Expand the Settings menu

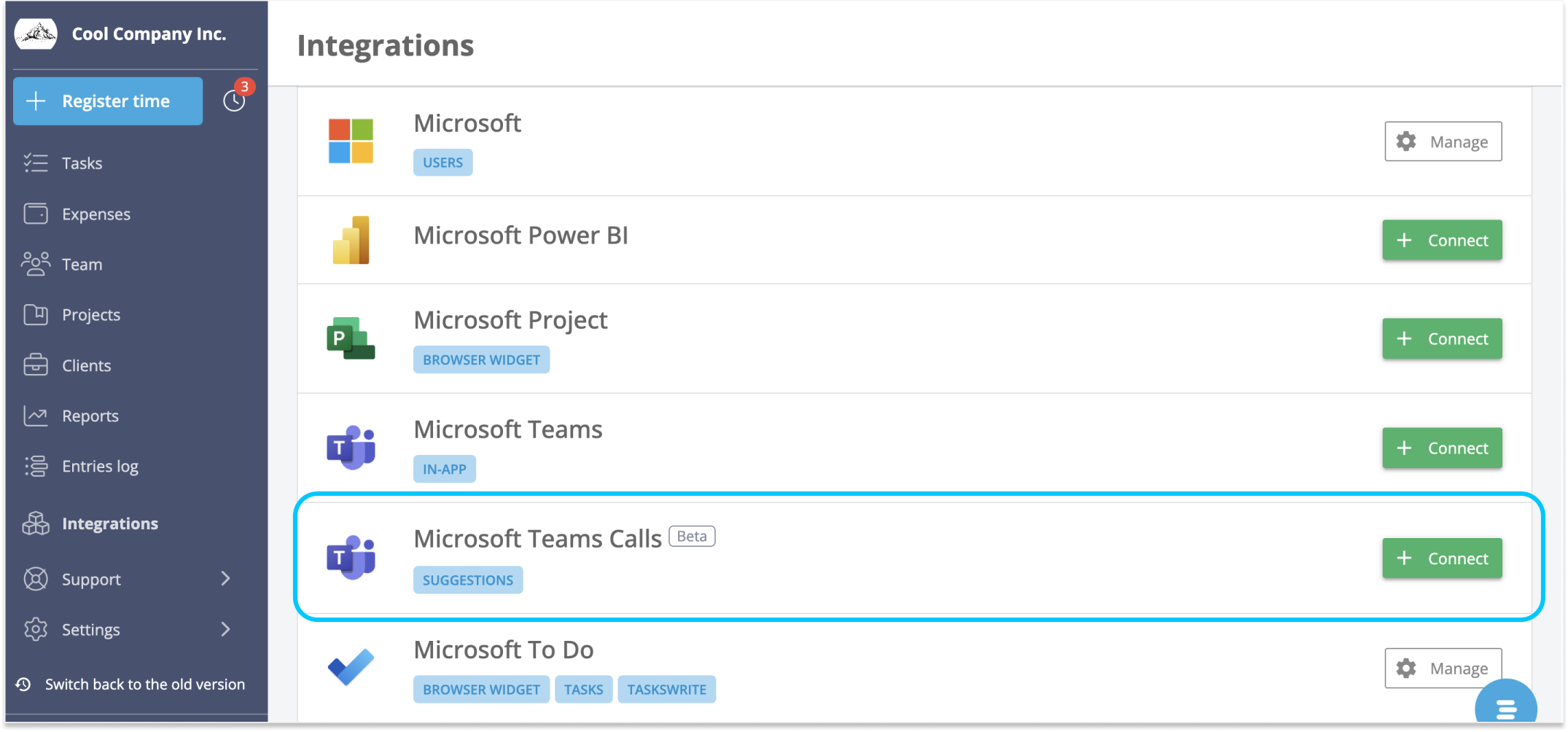click(x=90, y=629)
